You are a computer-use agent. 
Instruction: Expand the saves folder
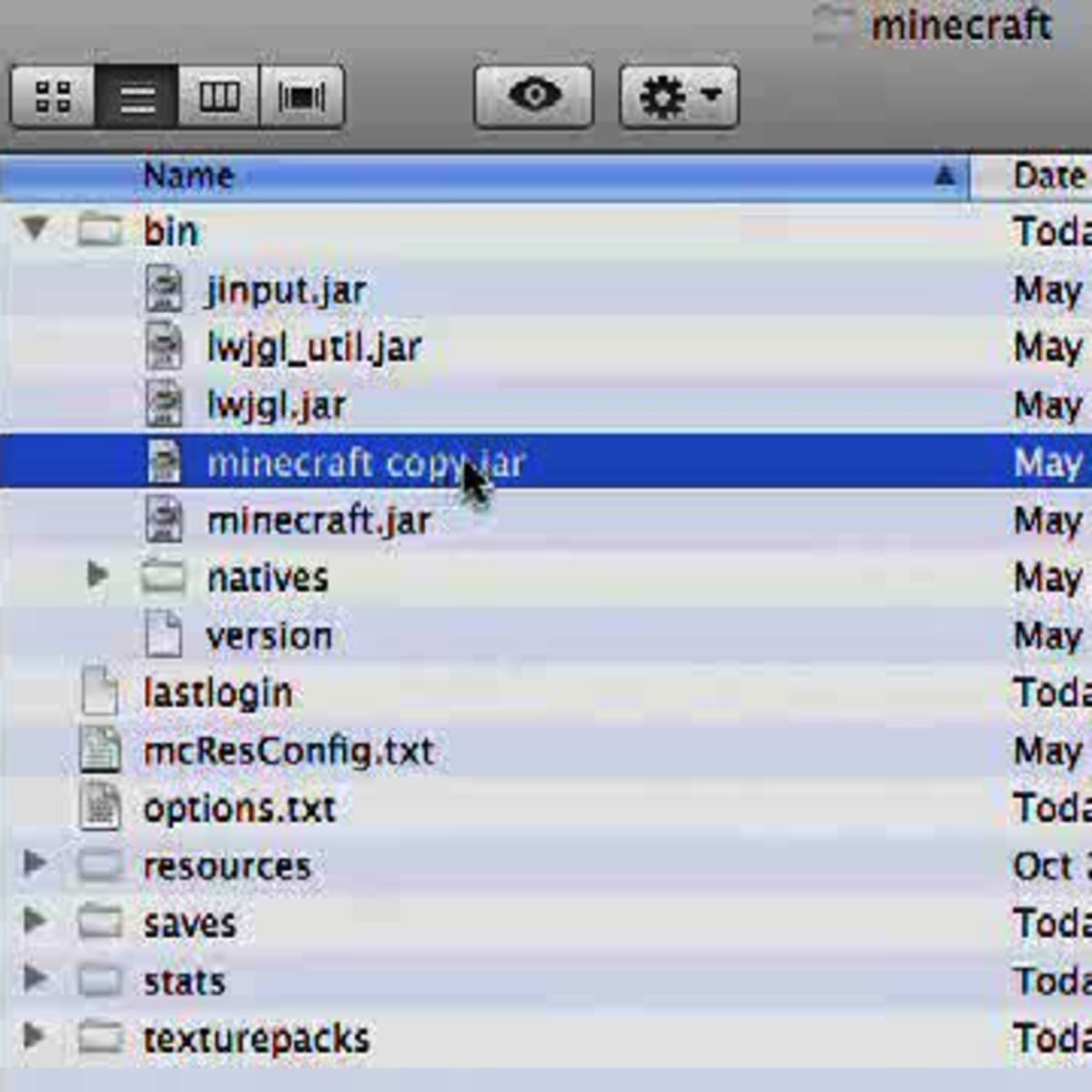tap(34, 920)
